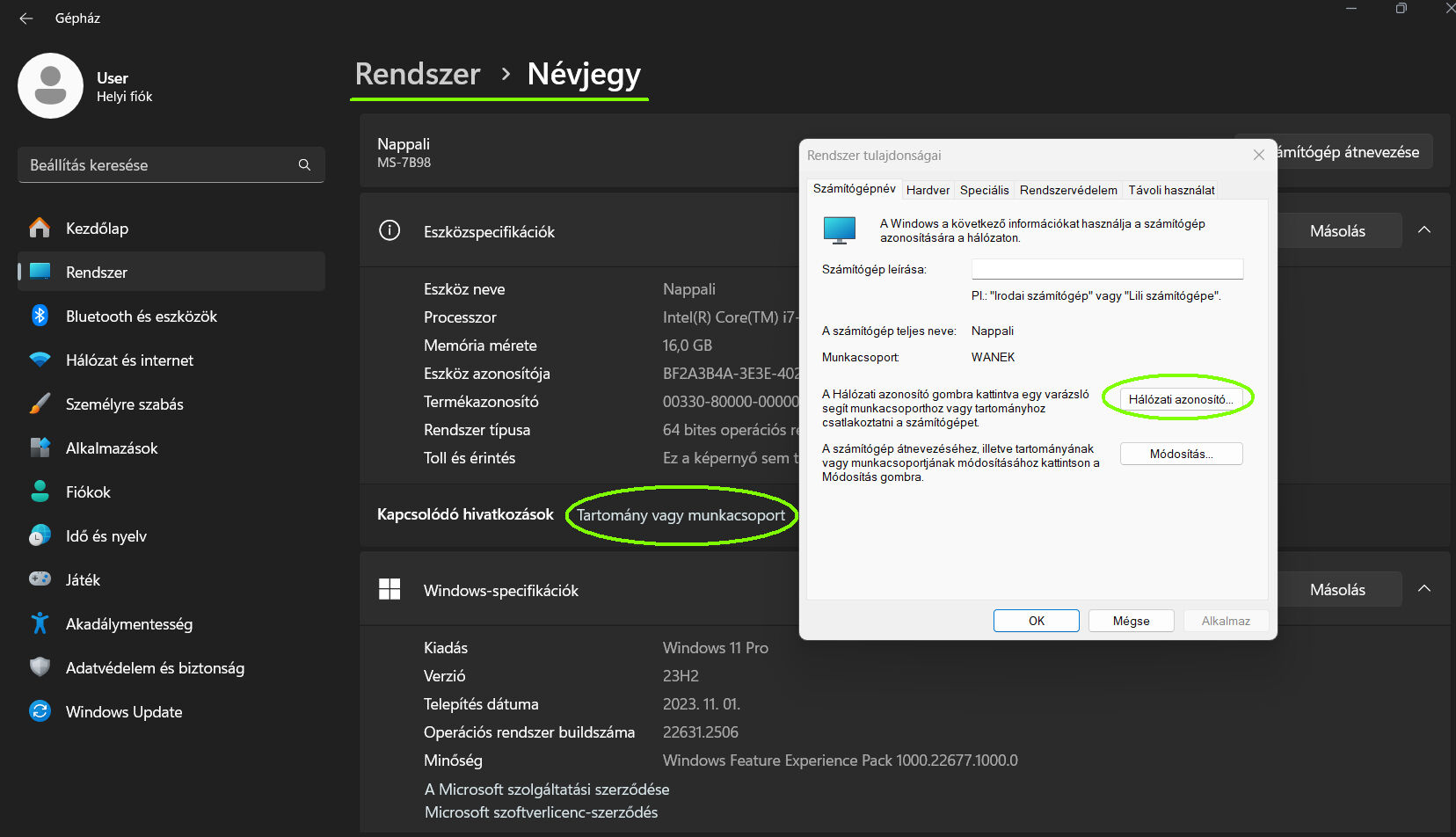The height and width of the screenshot is (837, 1456).
Task: Click the Windows Feature Experience Pack text
Action: [841, 760]
